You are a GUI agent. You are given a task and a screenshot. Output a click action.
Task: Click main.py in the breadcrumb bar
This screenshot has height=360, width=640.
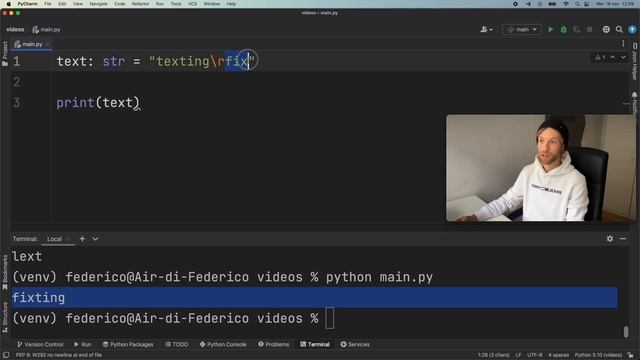(46, 29)
